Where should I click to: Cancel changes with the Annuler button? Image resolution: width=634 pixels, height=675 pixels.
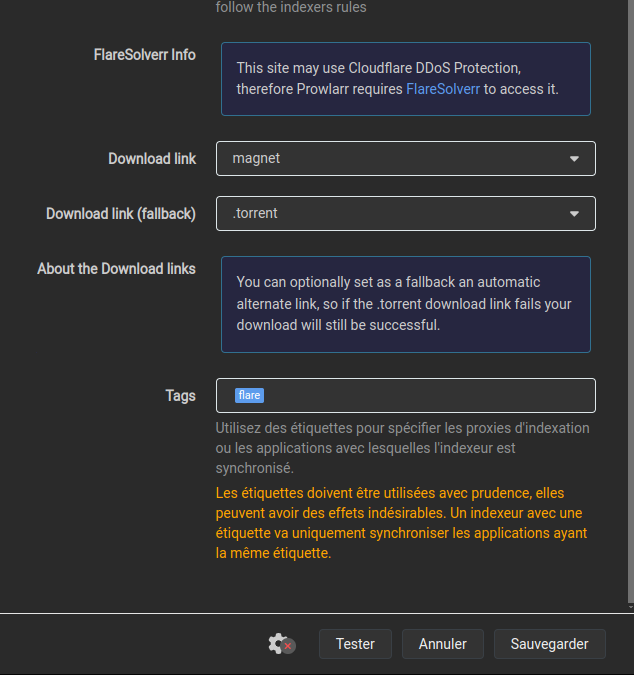point(442,644)
